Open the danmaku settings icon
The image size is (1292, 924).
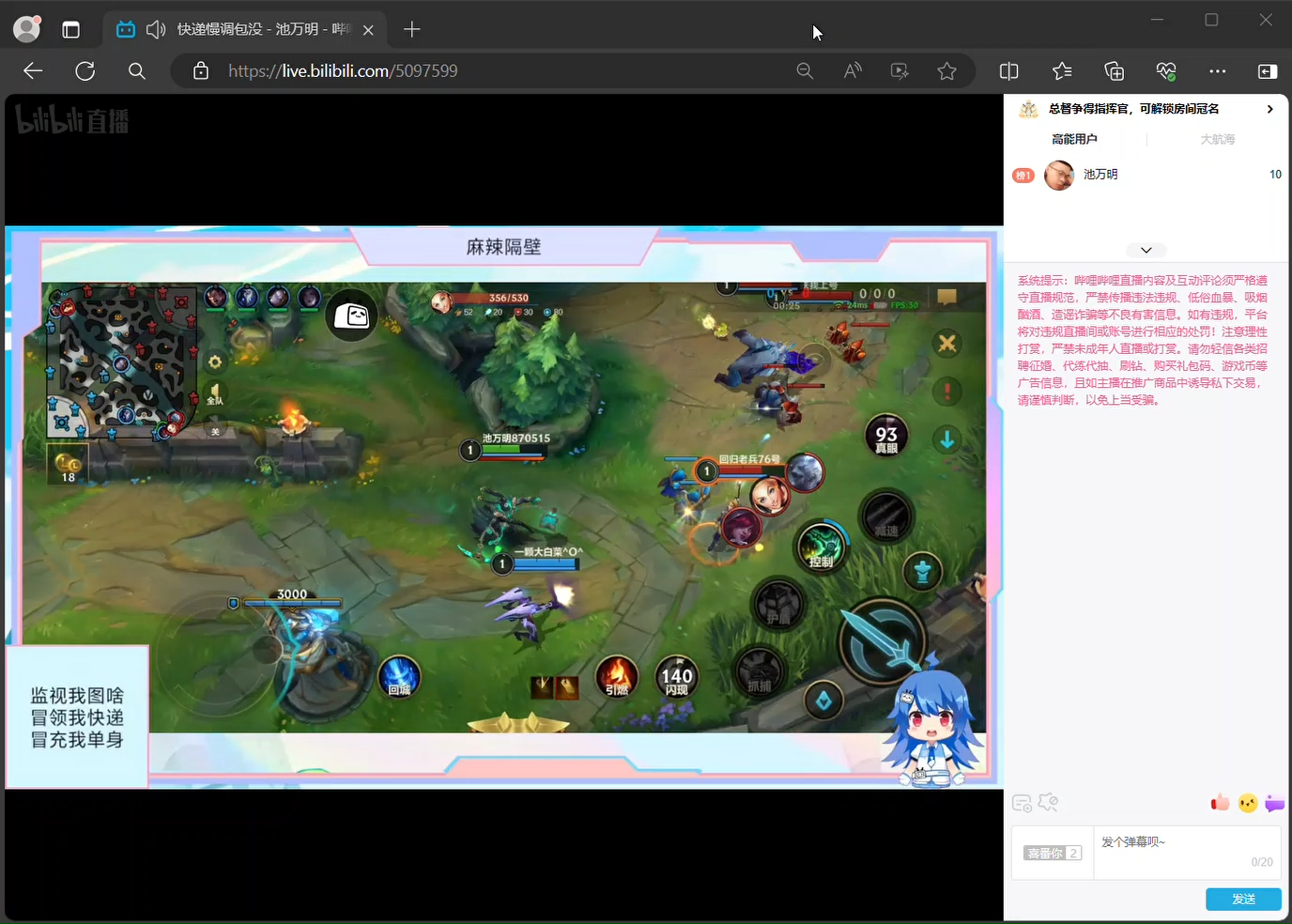1023,803
